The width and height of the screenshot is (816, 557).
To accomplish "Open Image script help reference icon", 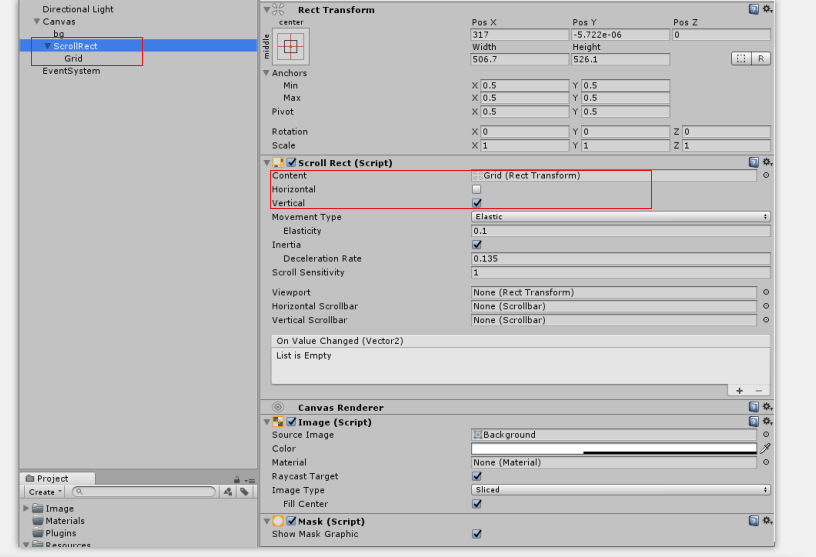I will (x=753, y=421).
